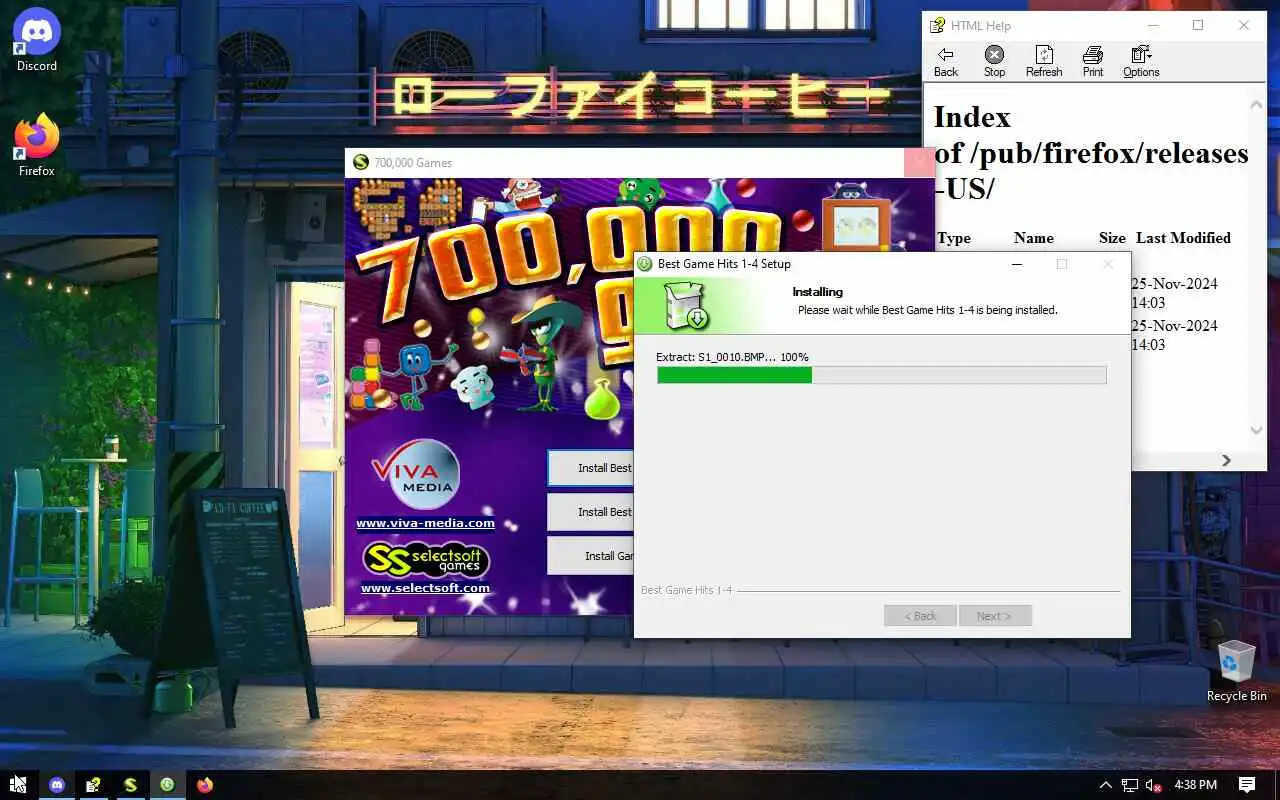
Task: Minimize the HTML Help window
Action: tap(1152, 26)
